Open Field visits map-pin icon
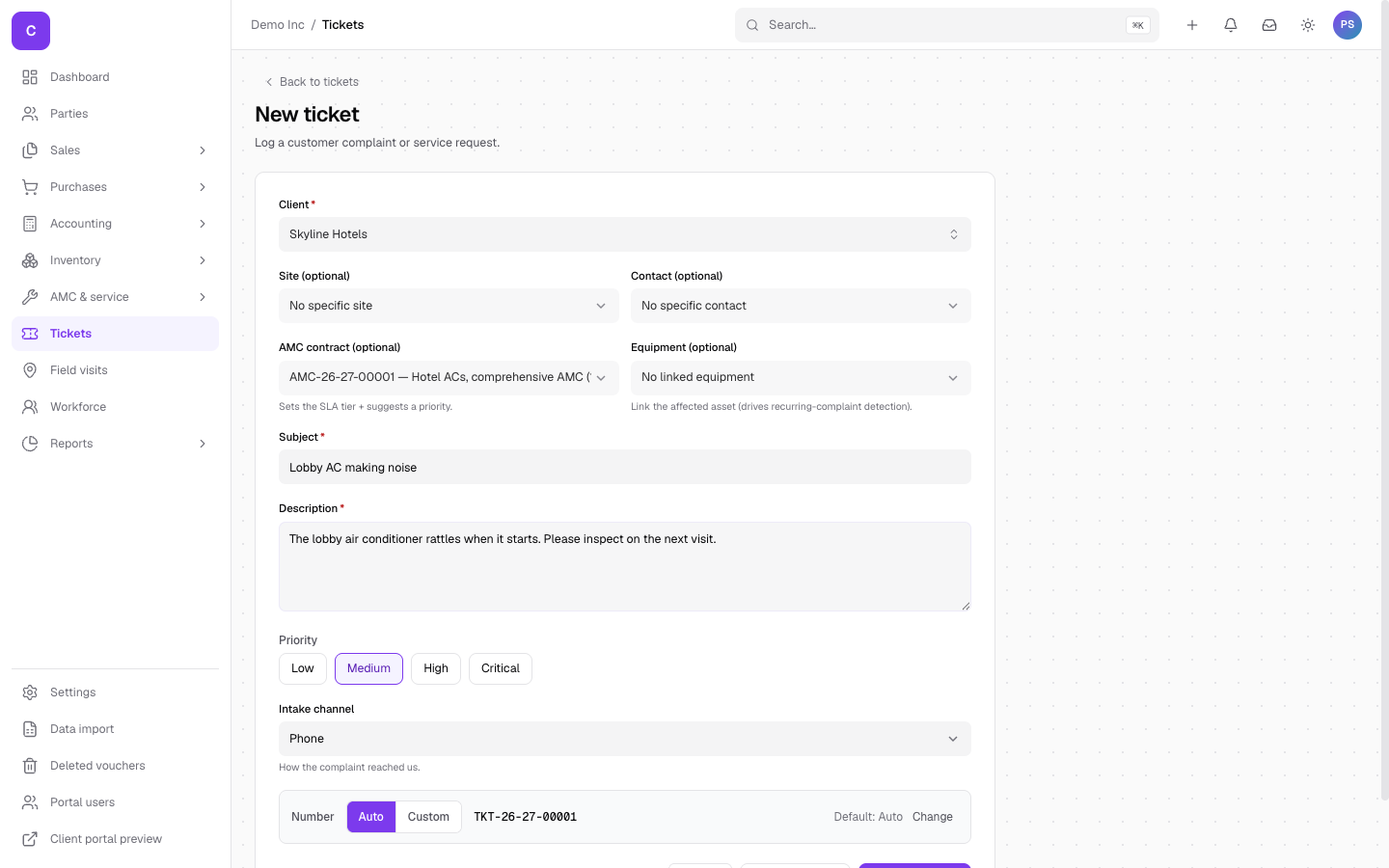 point(30,370)
